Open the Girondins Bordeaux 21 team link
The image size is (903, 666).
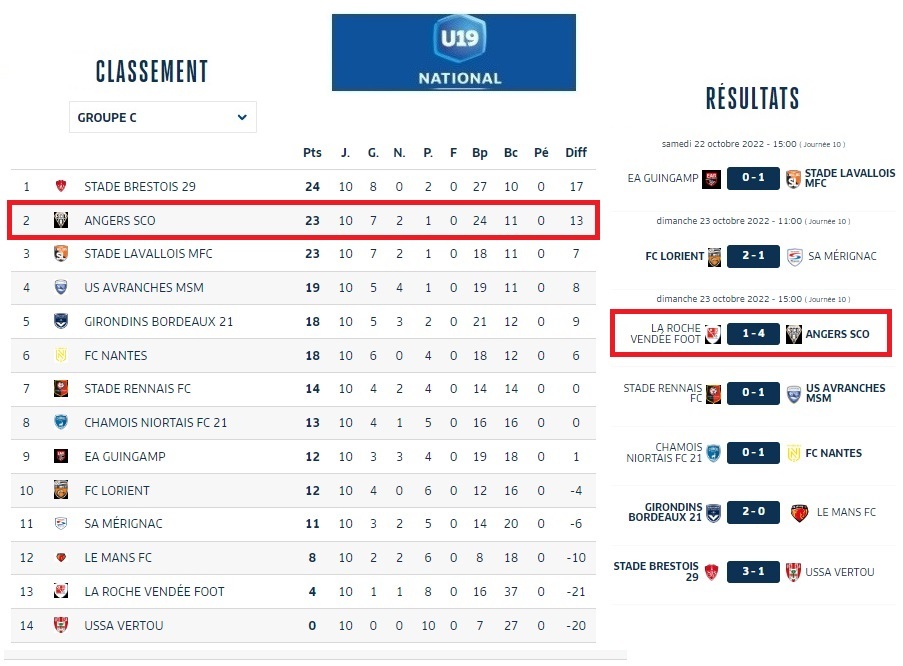pyautogui.click(x=144, y=321)
